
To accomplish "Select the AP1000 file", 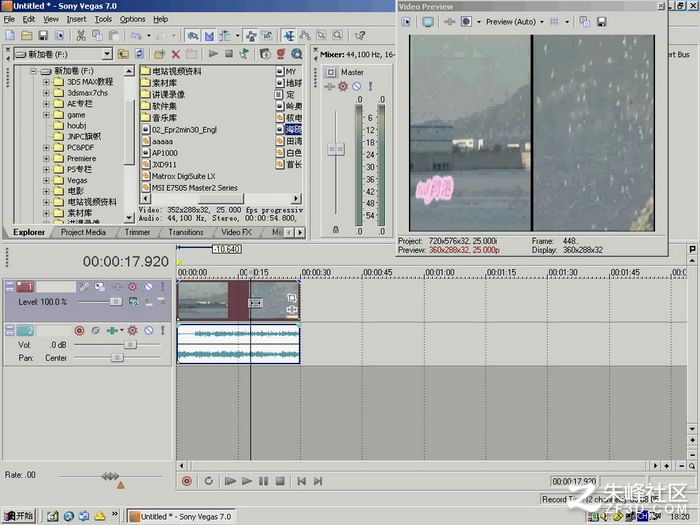I will click(160, 153).
